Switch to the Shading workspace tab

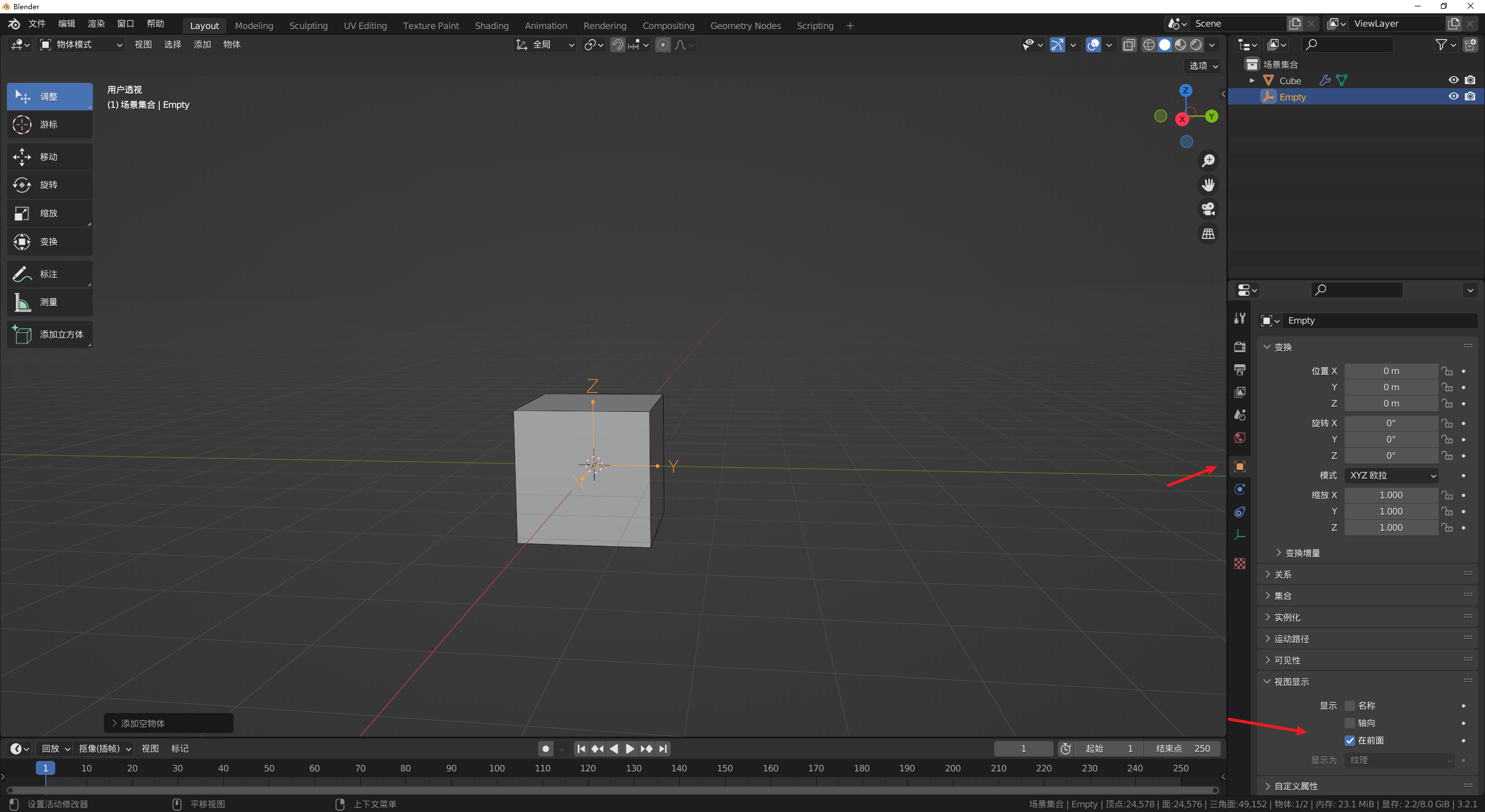coord(491,26)
